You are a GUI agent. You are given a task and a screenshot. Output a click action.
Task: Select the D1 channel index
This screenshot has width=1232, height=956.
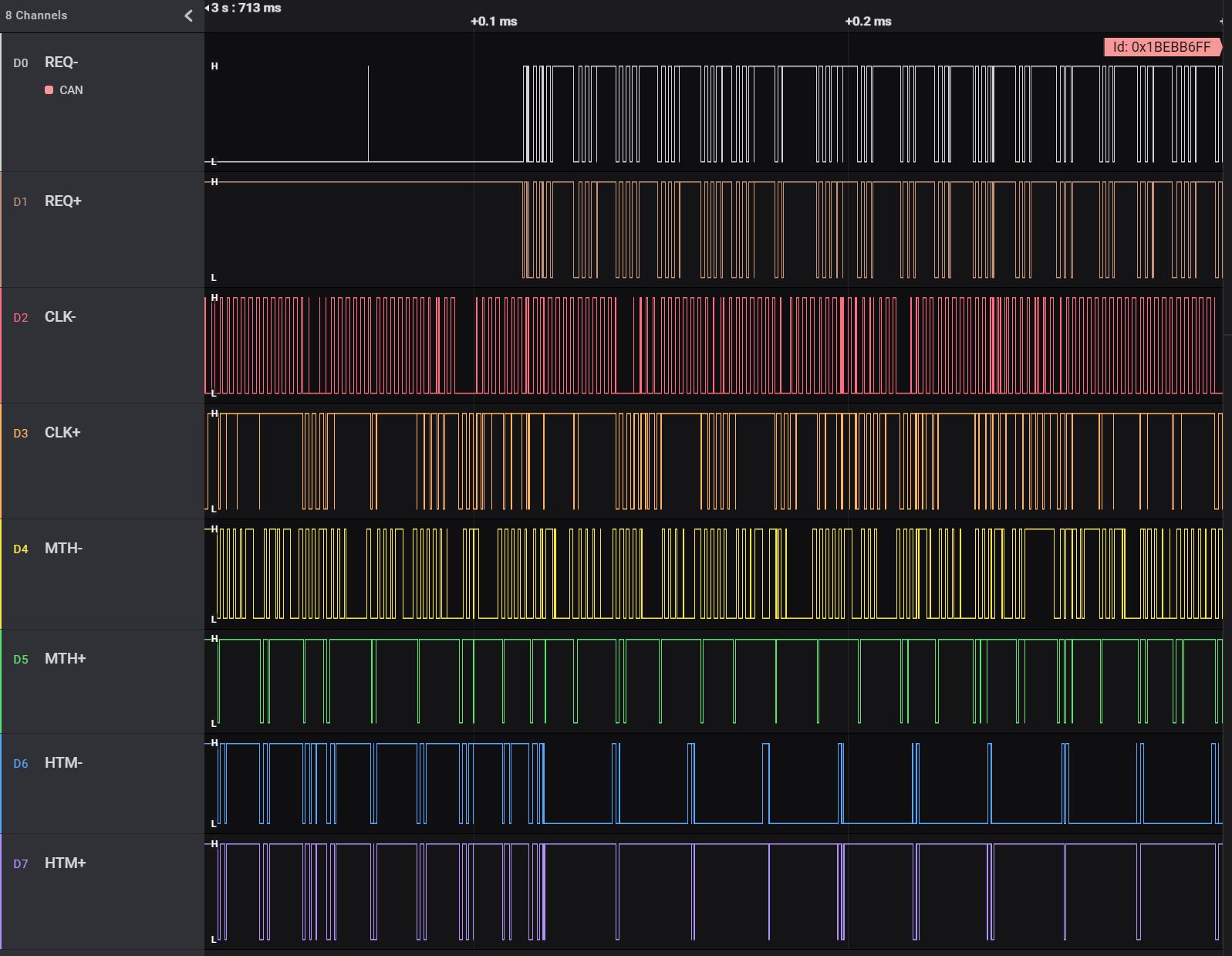pyautogui.click(x=21, y=202)
